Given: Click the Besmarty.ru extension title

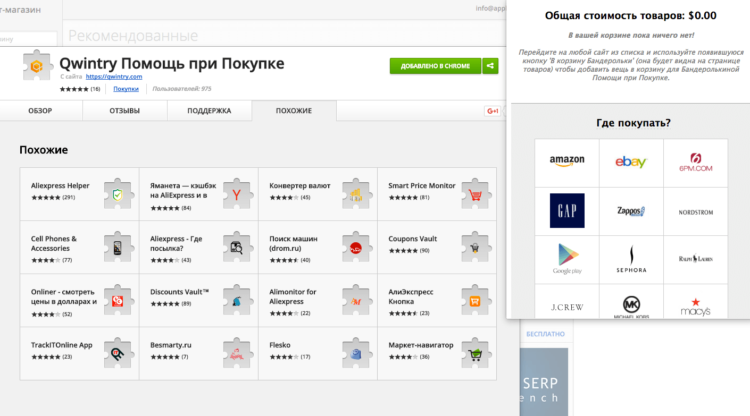Looking at the screenshot, I should click(x=171, y=345).
